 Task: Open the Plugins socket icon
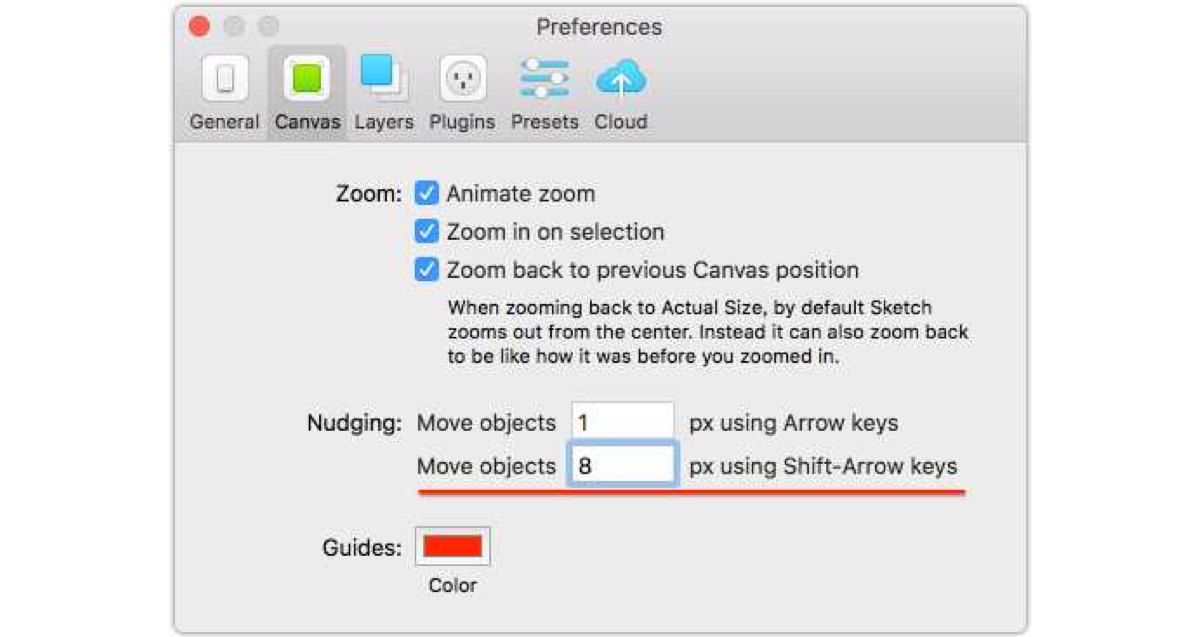(x=462, y=79)
